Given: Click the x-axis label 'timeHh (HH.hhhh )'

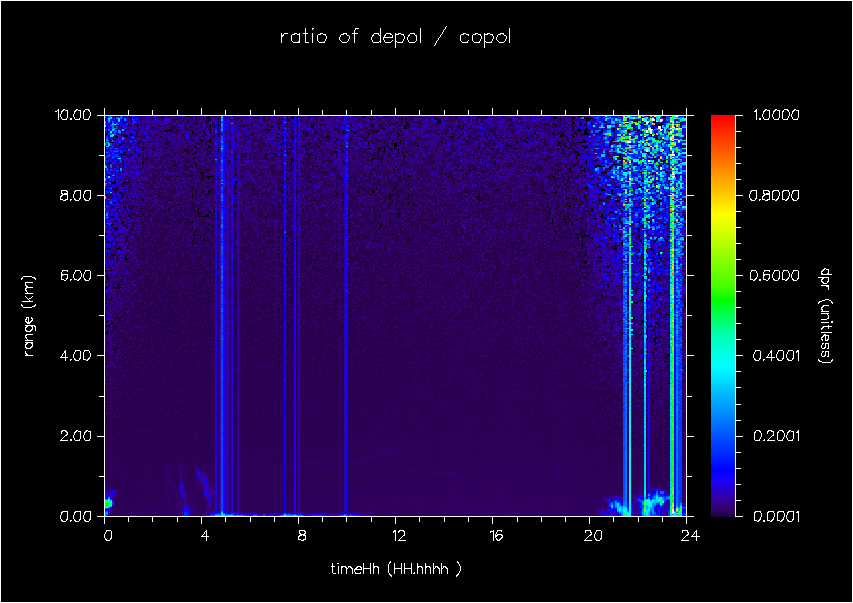Looking at the screenshot, I should (396, 569).
